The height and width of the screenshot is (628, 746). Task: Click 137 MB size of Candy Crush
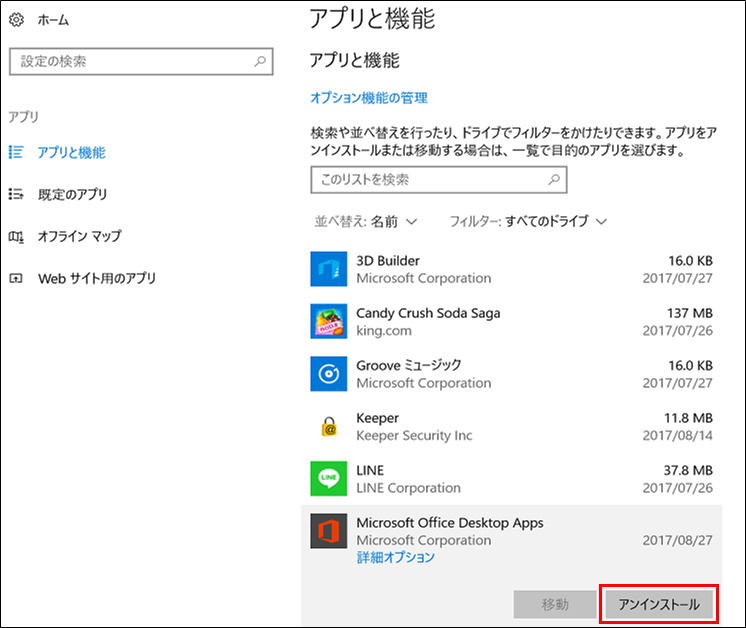[x=690, y=313]
